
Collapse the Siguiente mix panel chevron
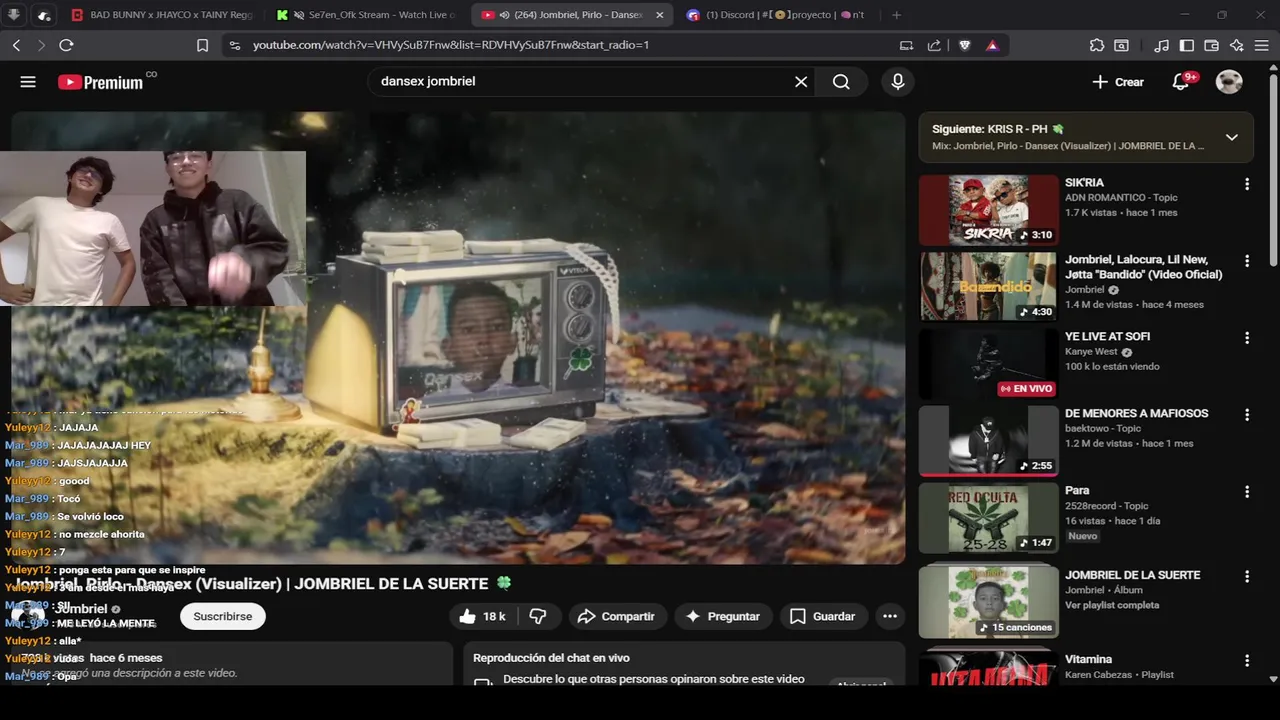coord(1232,137)
